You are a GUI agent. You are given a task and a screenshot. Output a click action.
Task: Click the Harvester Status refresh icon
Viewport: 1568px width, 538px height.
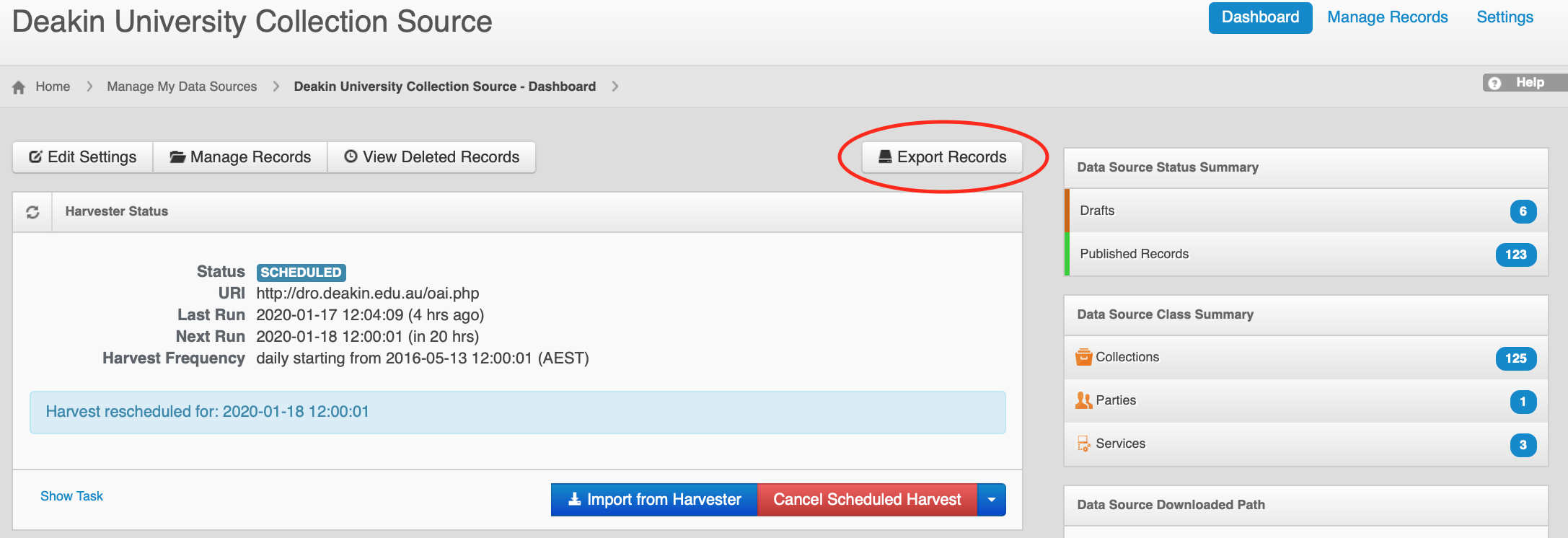pos(32,212)
